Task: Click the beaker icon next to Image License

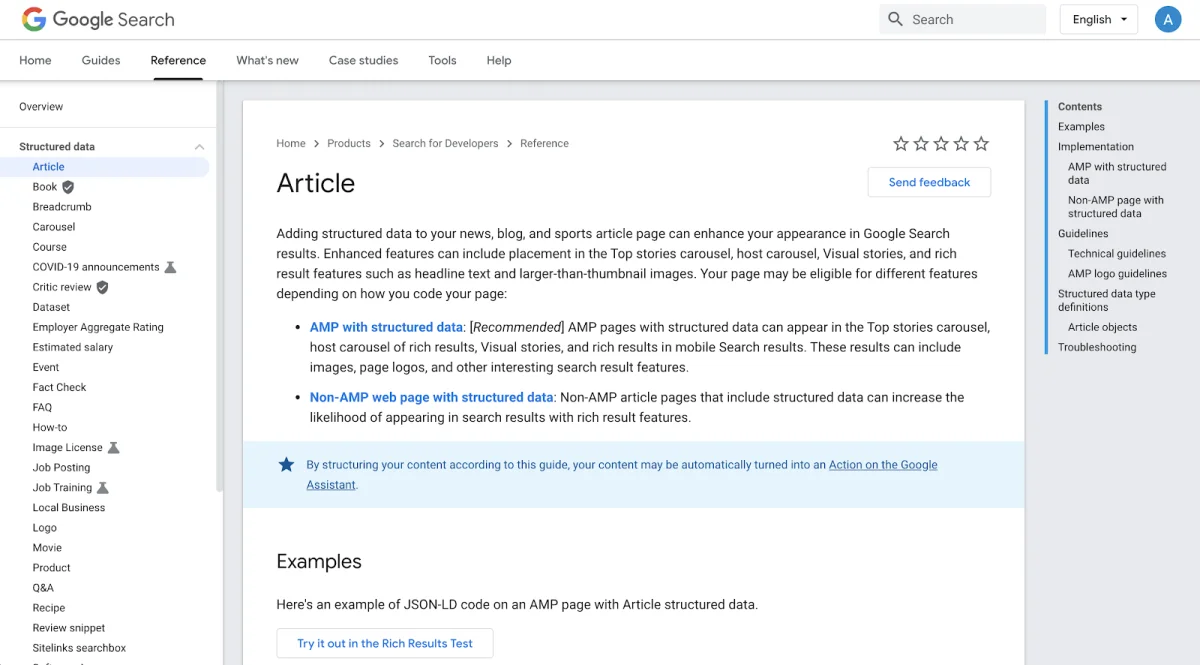Action: coord(113,448)
